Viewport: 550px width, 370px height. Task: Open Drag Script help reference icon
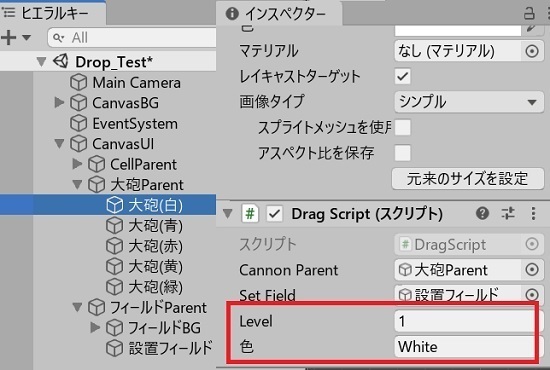[482, 213]
